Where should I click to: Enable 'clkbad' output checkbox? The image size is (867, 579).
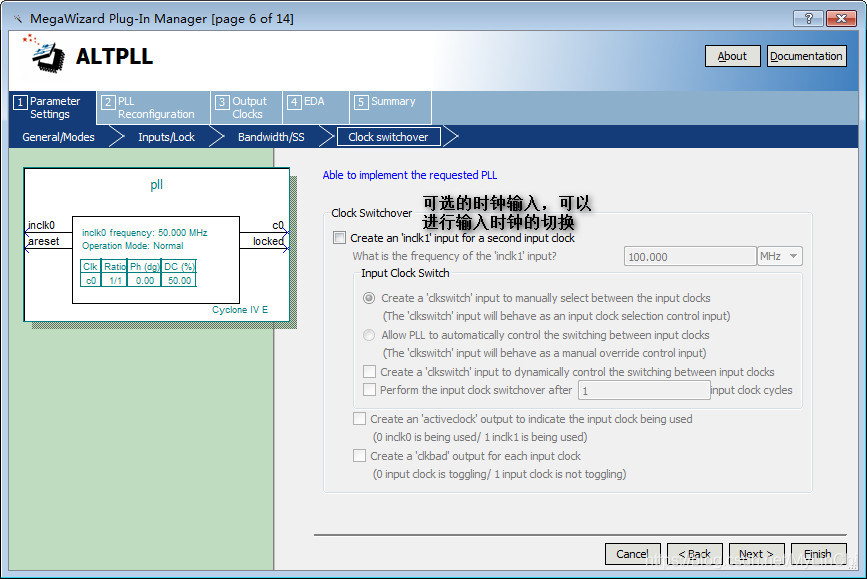(359, 456)
